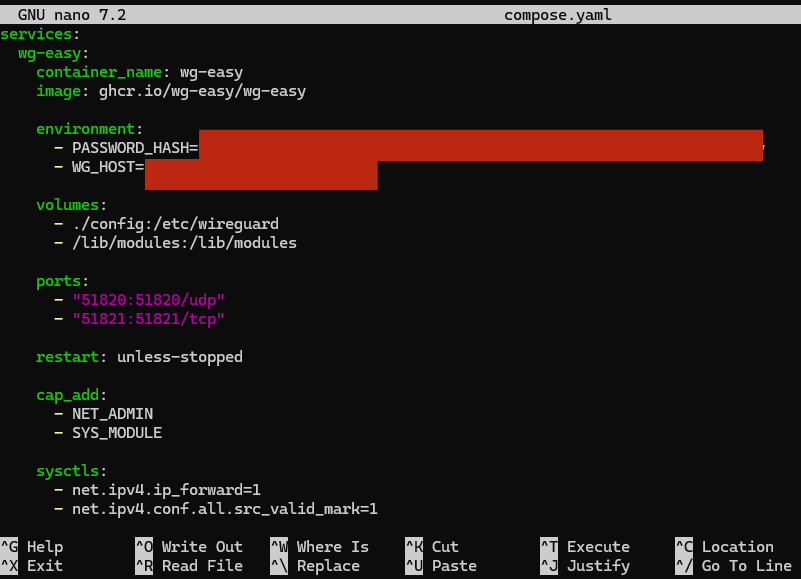Click the net.ipv4.conf.all.src_valid_mark=1 entry

pos(225,509)
